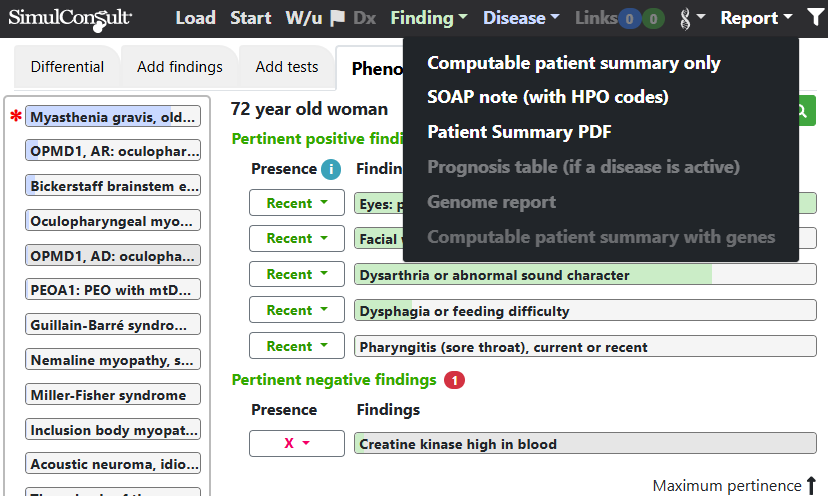Click the green search magnifier button
This screenshot has height=496, width=828.
(x=804, y=110)
